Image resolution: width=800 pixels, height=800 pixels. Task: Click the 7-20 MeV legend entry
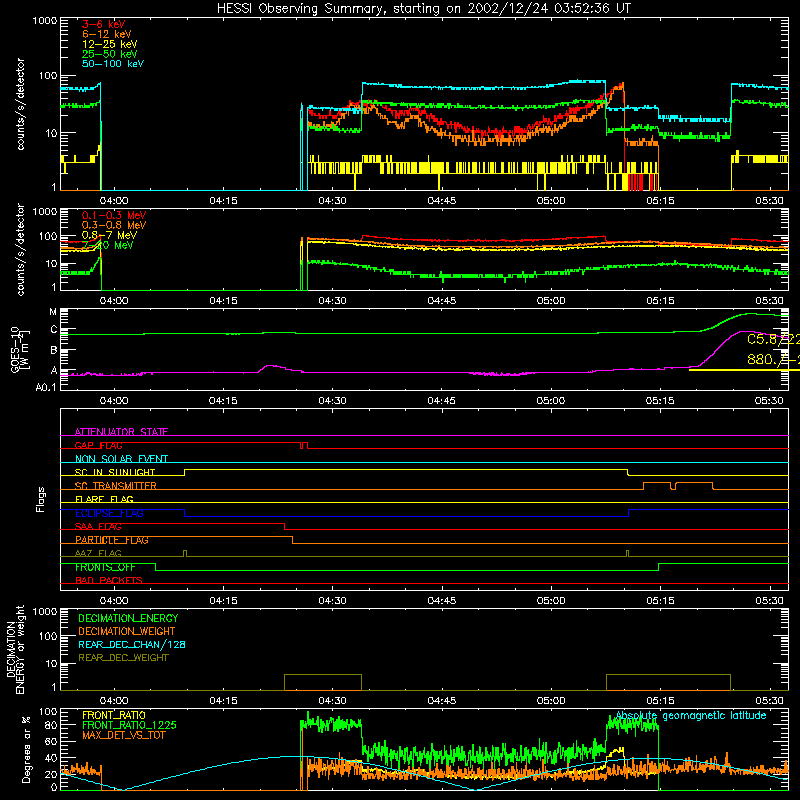pos(107,245)
